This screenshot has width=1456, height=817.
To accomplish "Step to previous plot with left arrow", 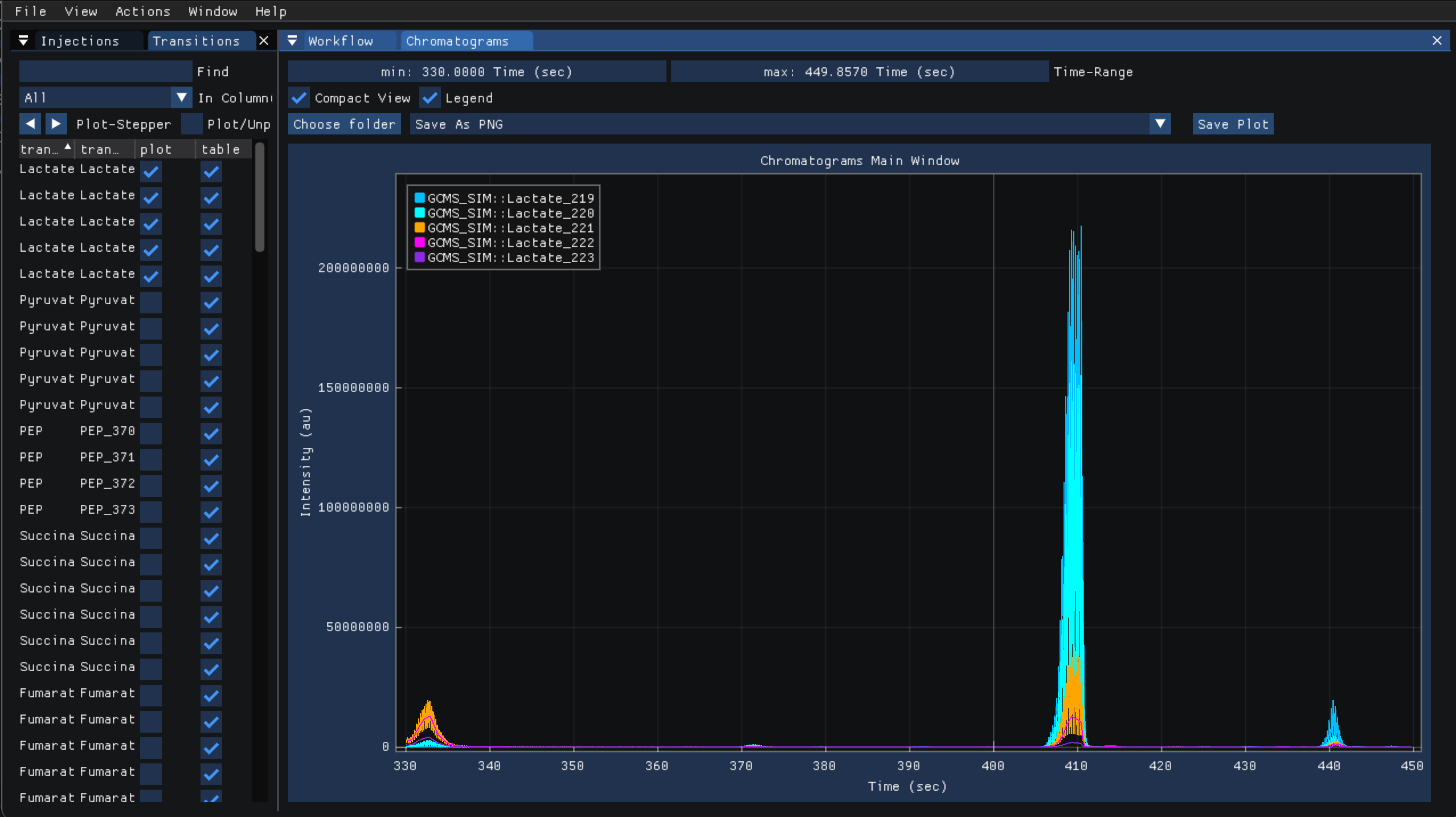I will tap(30, 124).
